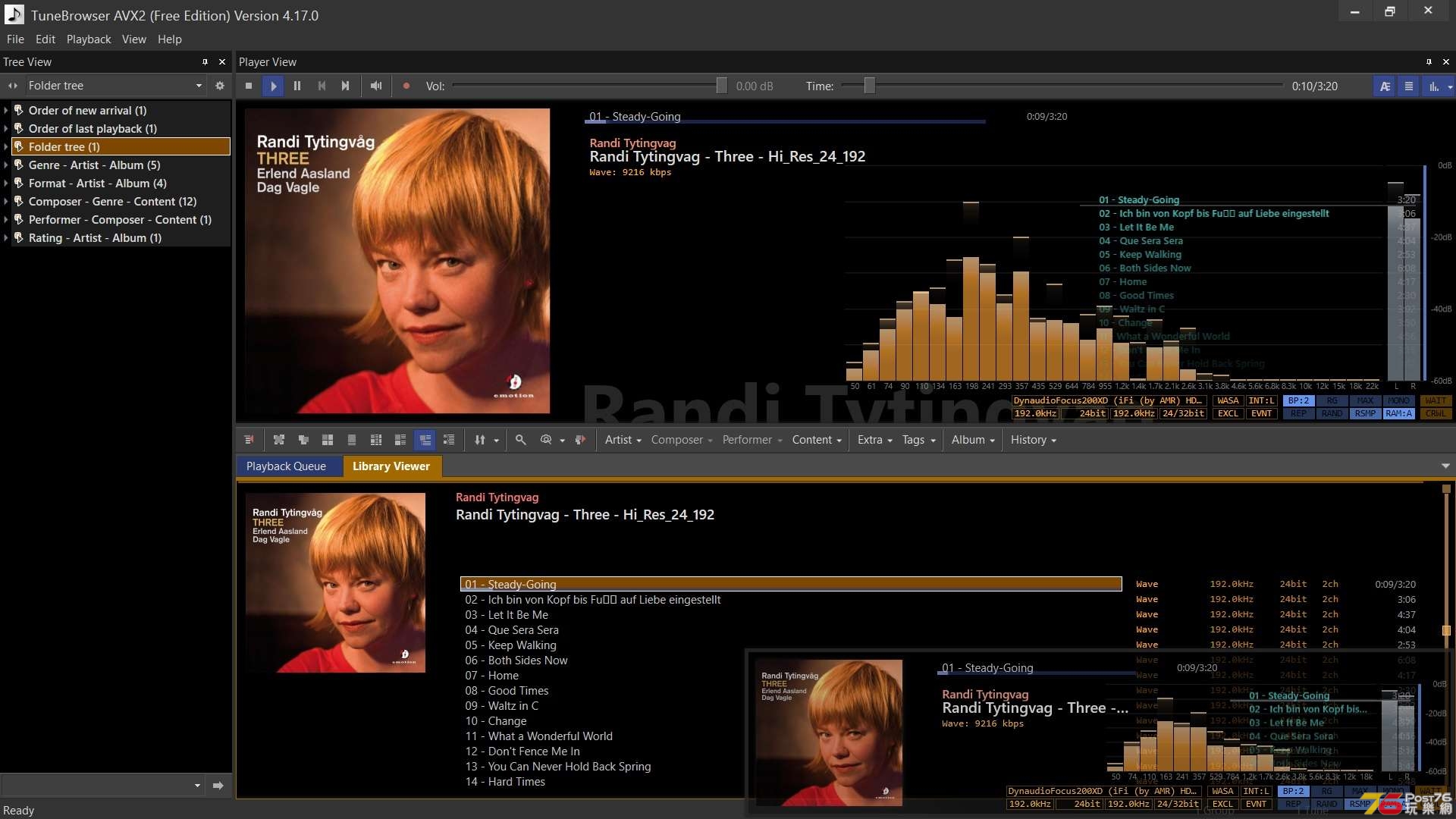Pin the Tree View panel
This screenshot has width=1456, height=819.
click(x=205, y=62)
